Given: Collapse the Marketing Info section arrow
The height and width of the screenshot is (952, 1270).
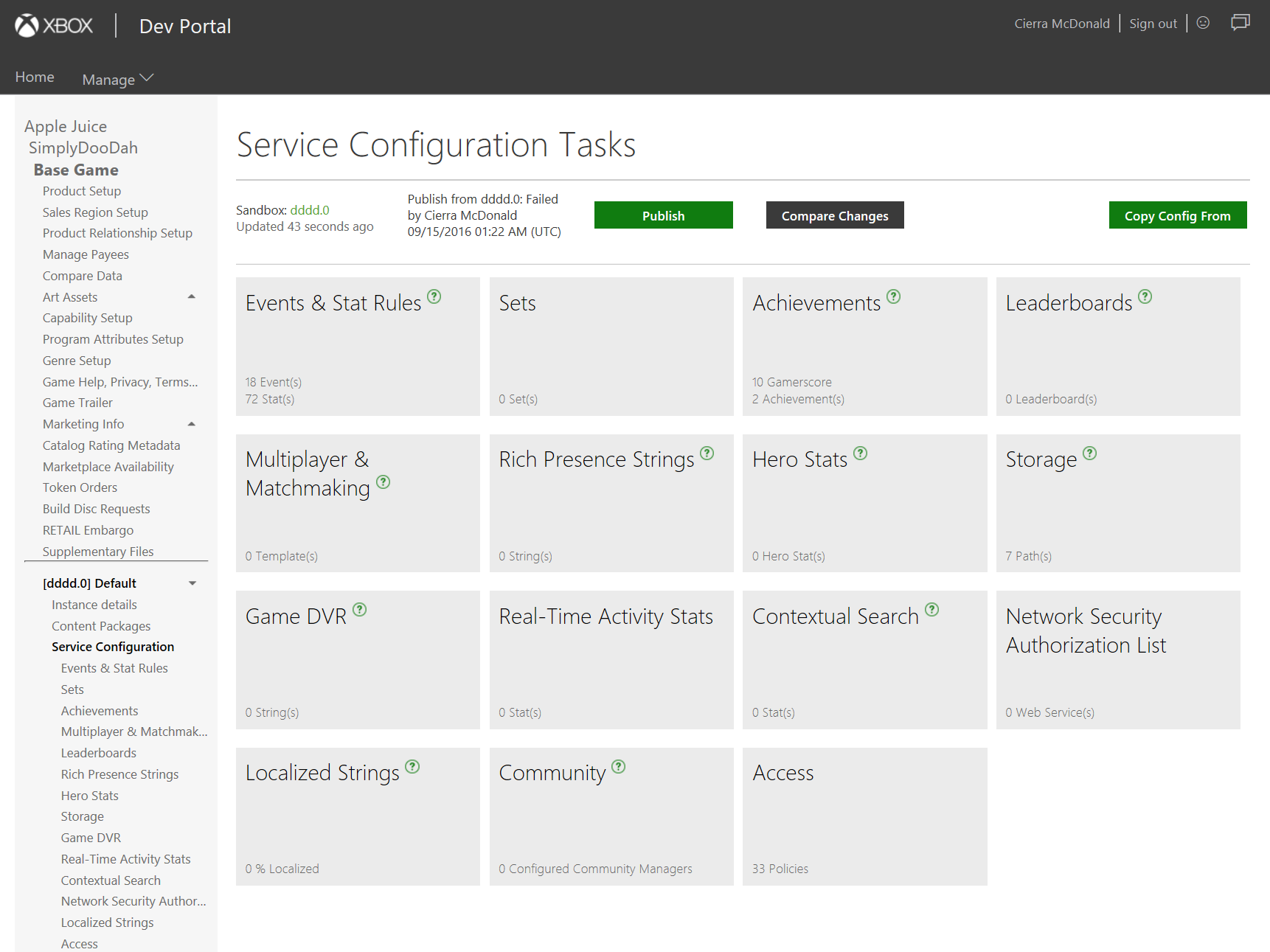Looking at the screenshot, I should [192, 424].
